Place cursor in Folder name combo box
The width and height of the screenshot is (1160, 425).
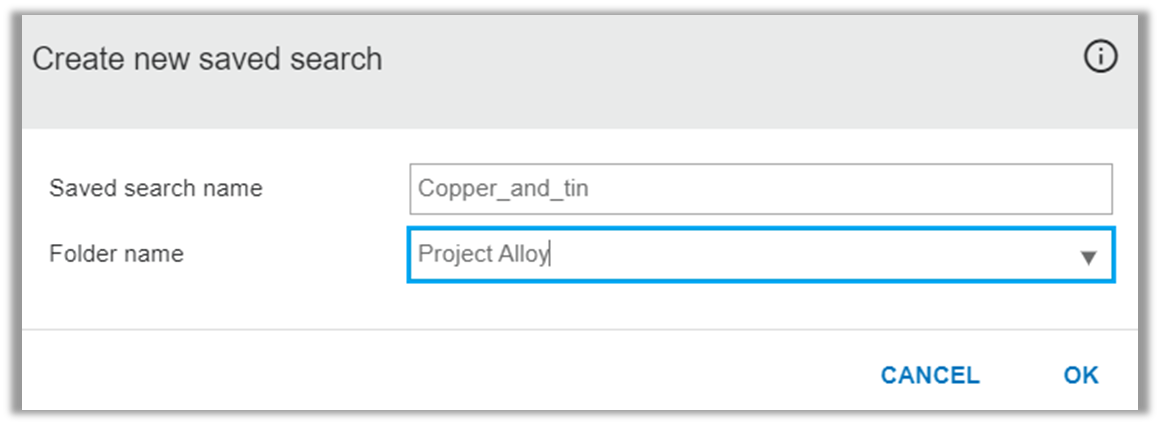click(x=761, y=255)
